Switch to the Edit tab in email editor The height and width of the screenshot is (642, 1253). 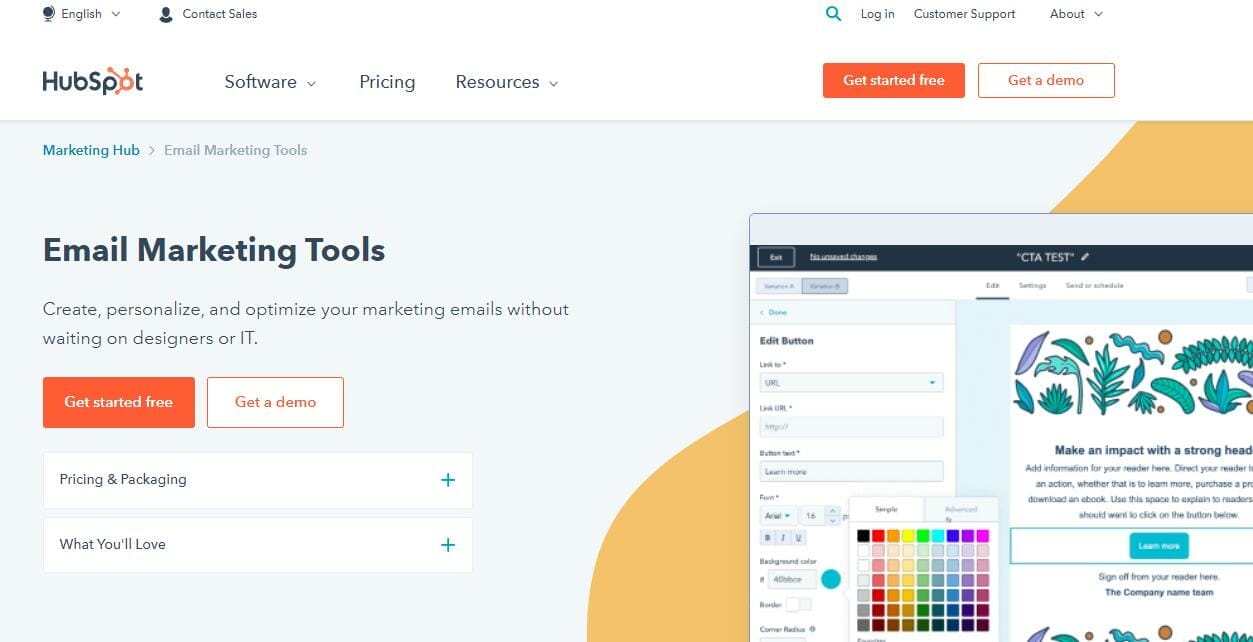(x=992, y=286)
